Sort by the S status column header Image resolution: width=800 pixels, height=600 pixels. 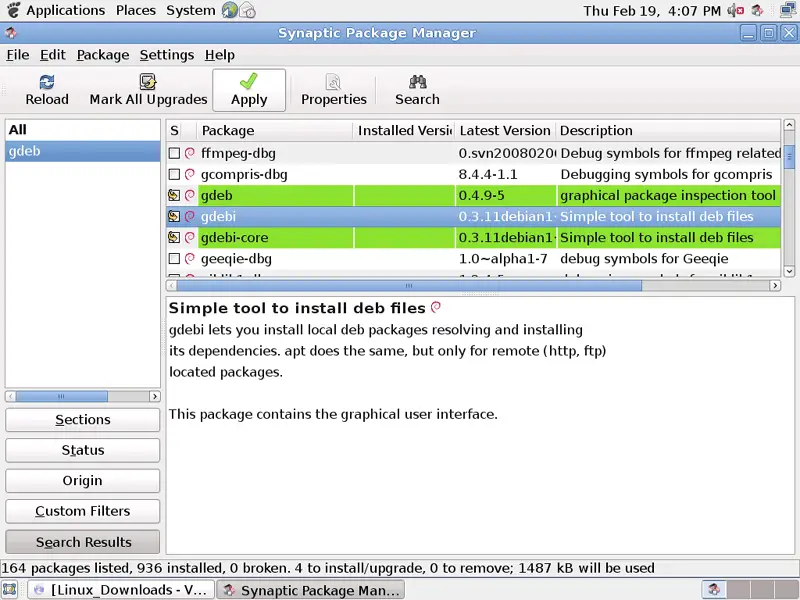[x=174, y=131]
